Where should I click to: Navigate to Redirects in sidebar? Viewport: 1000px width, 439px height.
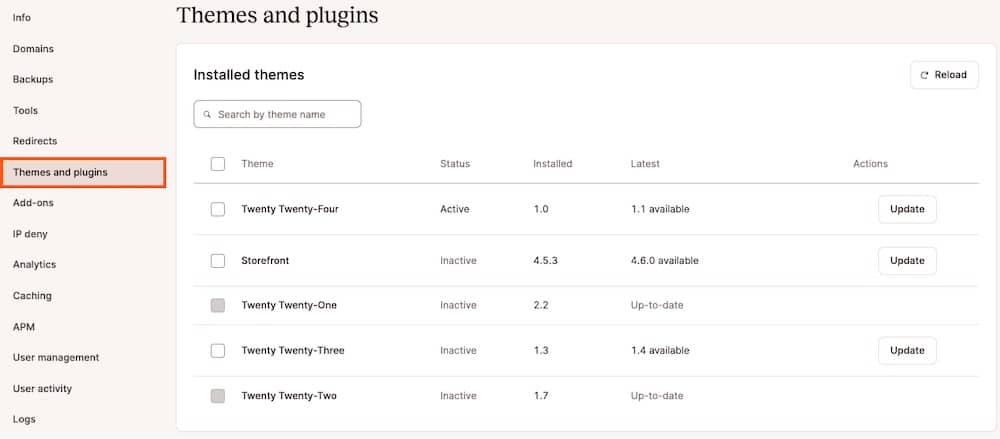35,142
